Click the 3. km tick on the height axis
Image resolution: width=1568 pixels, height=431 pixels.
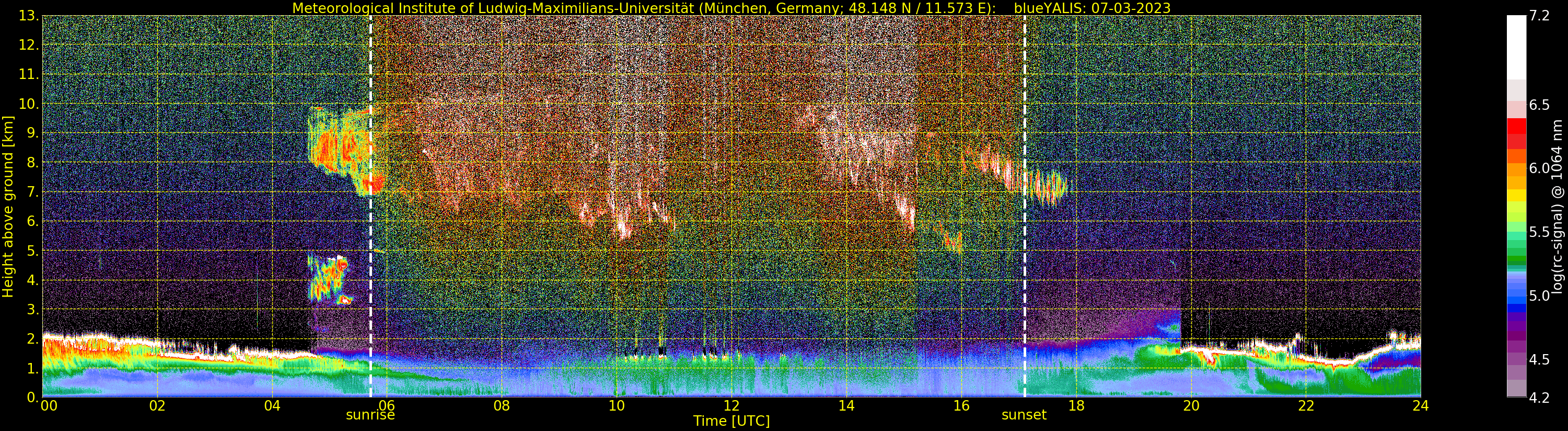coord(33,309)
